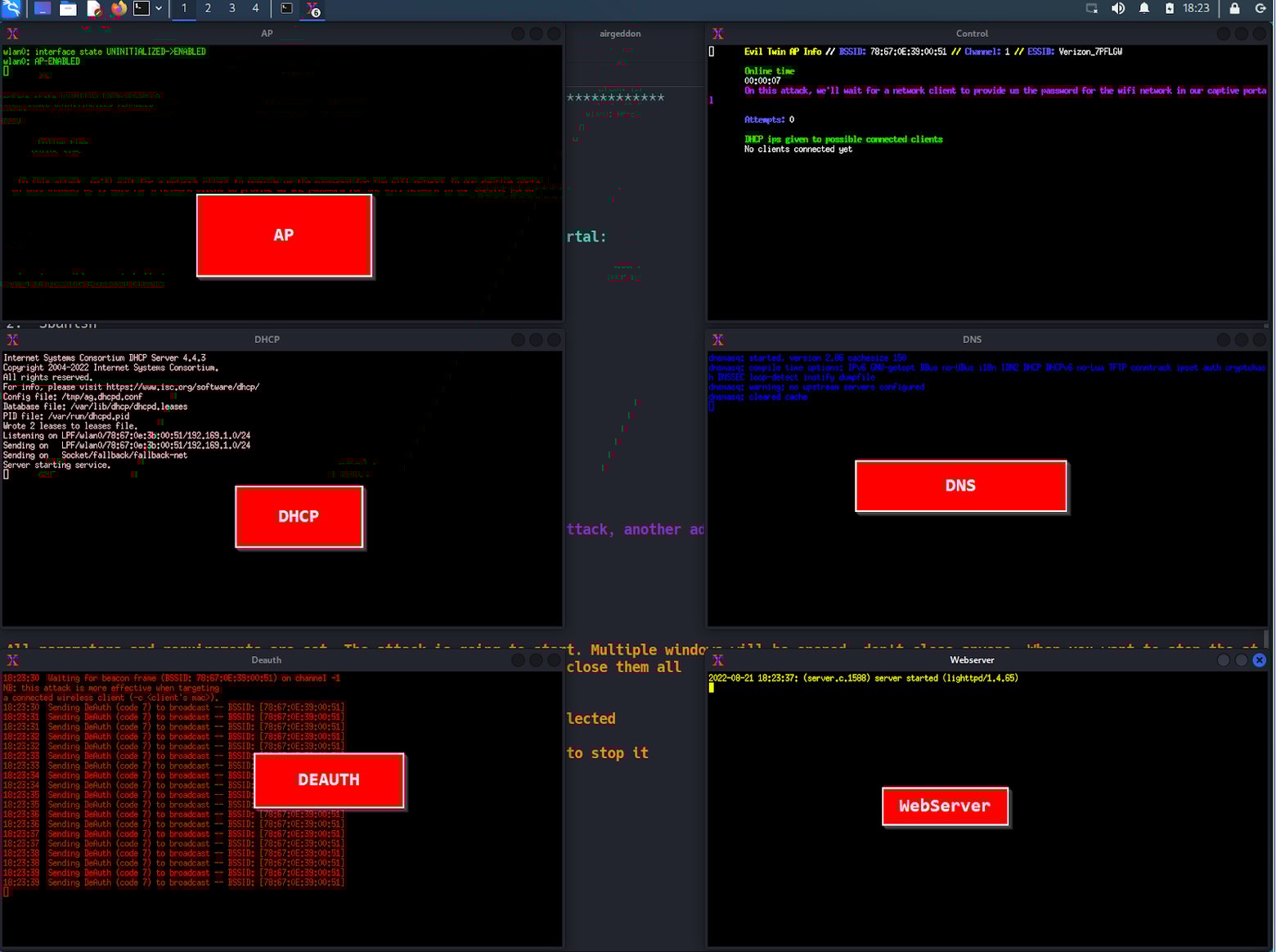1276x952 pixels.
Task: Switch to workspace 4
Action: tap(256, 9)
